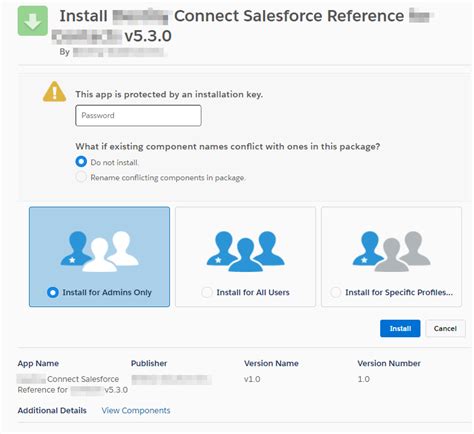This screenshot has height=434, width=474.
Task: Click the Admins Only people group icon
Action: point(99,252)
